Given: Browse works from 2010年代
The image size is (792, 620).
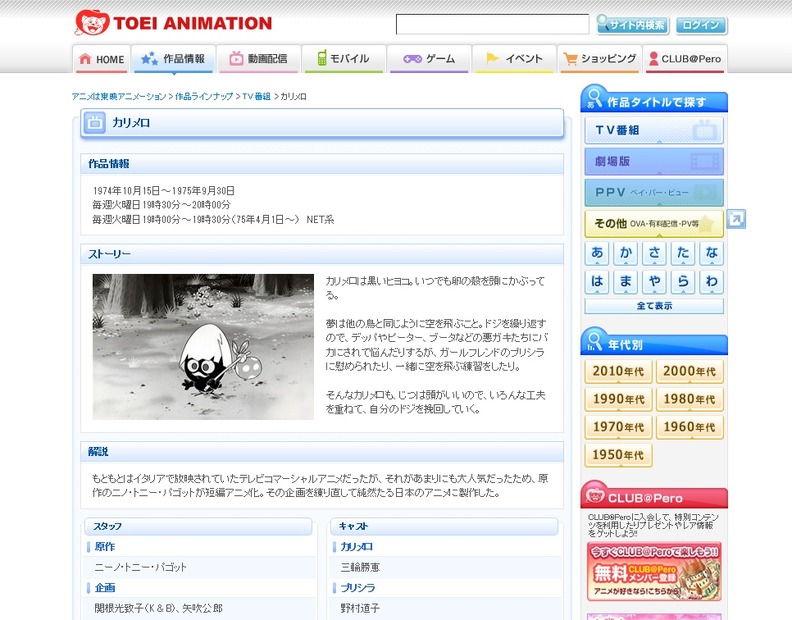Looking at the screenshot, I should pyautogui.click(x=619, y=371).
